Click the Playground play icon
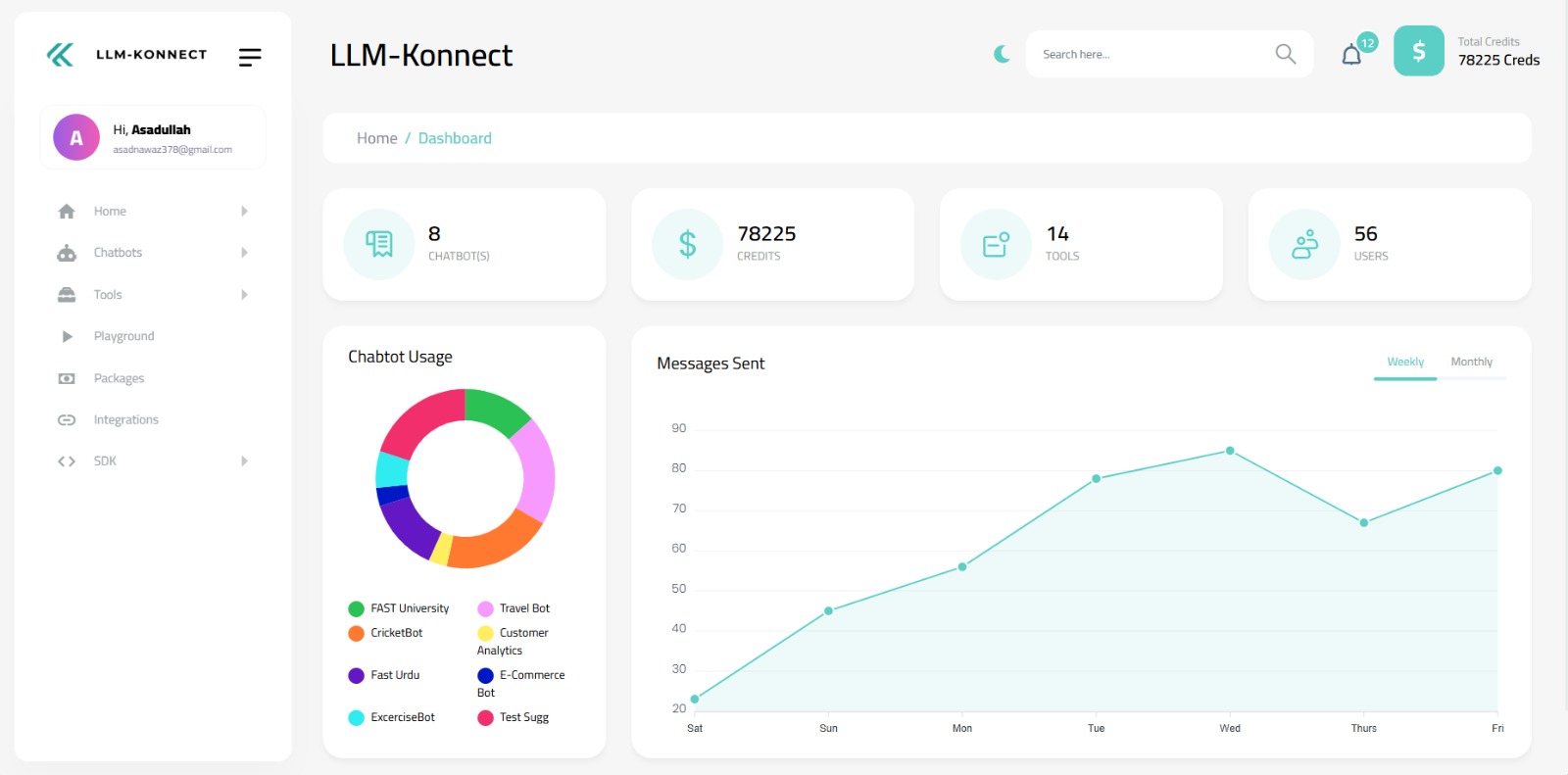This screenshot has height=775, width=1568. coord(67,336)
